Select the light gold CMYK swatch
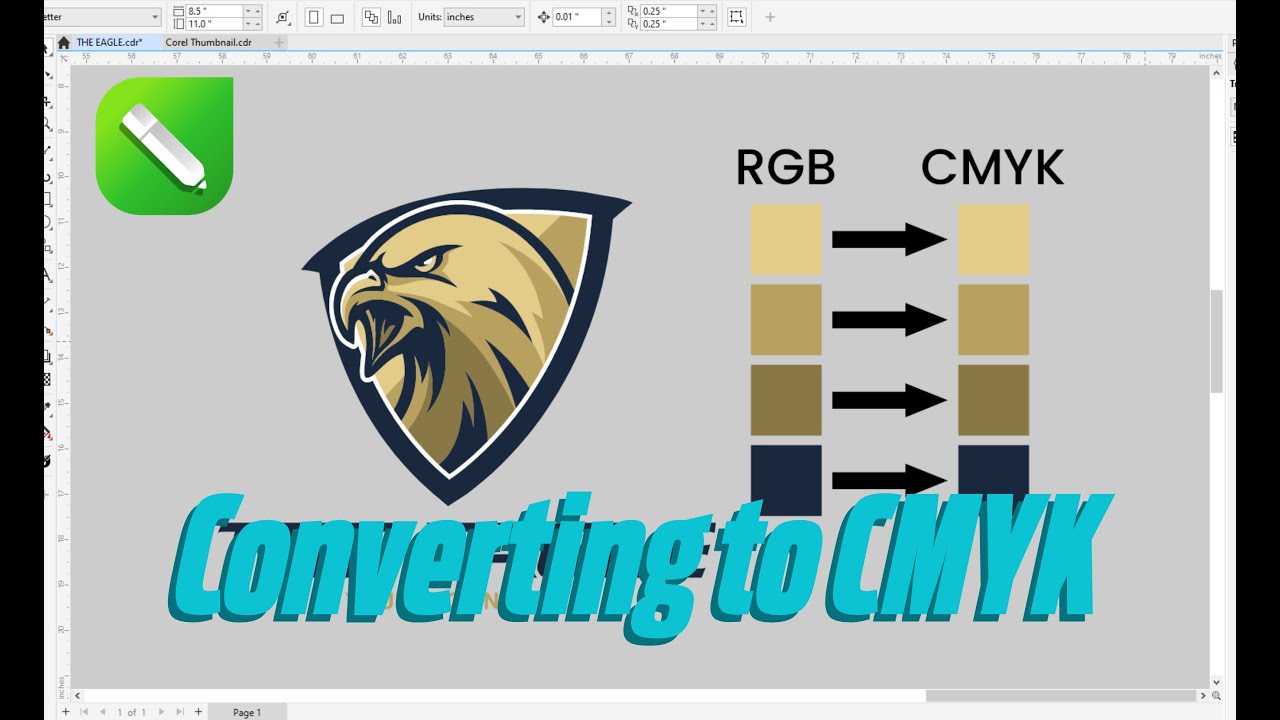 (x=993, y=240)
